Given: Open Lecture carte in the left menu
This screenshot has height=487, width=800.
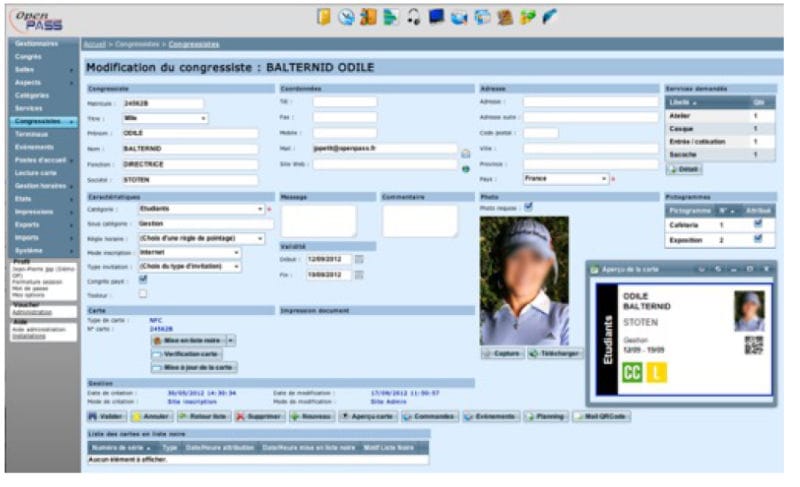Looking at the screenshot, I should coord(36,173).
